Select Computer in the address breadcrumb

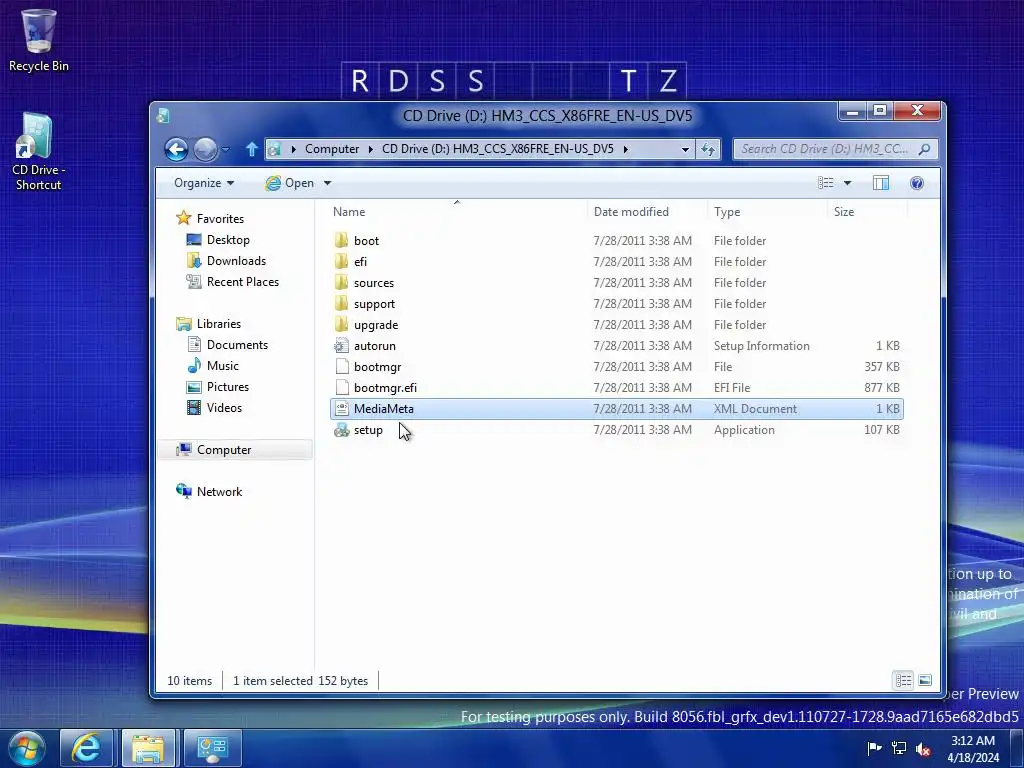332,149
